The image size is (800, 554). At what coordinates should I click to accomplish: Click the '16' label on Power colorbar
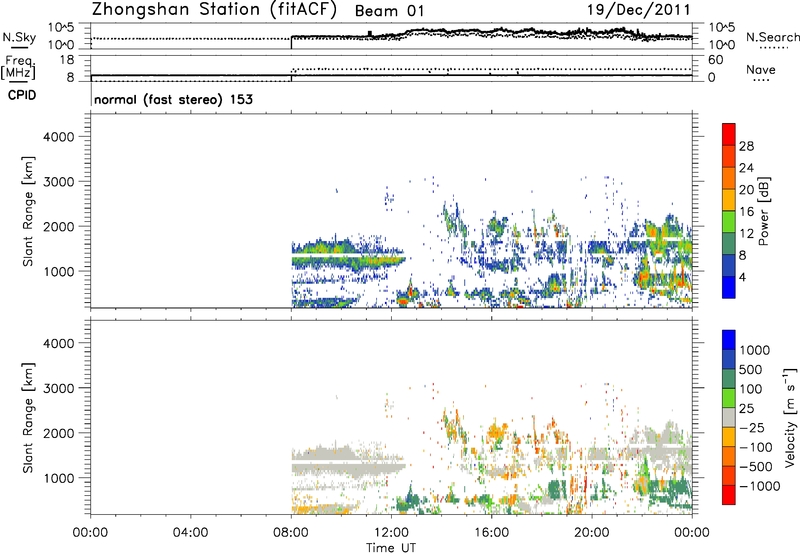[x=746, y=212]
